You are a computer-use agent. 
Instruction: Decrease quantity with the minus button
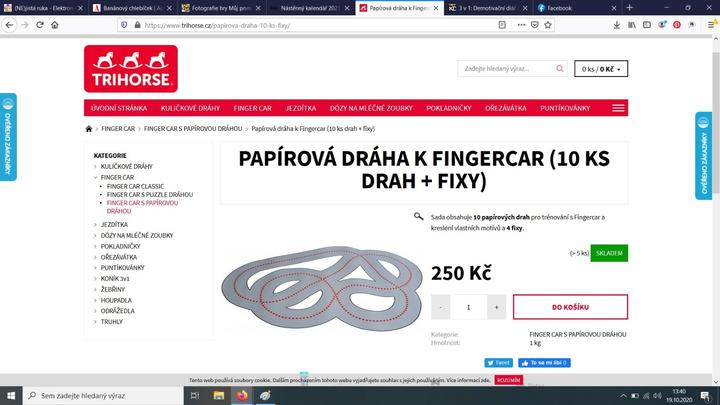pos(441,307)
